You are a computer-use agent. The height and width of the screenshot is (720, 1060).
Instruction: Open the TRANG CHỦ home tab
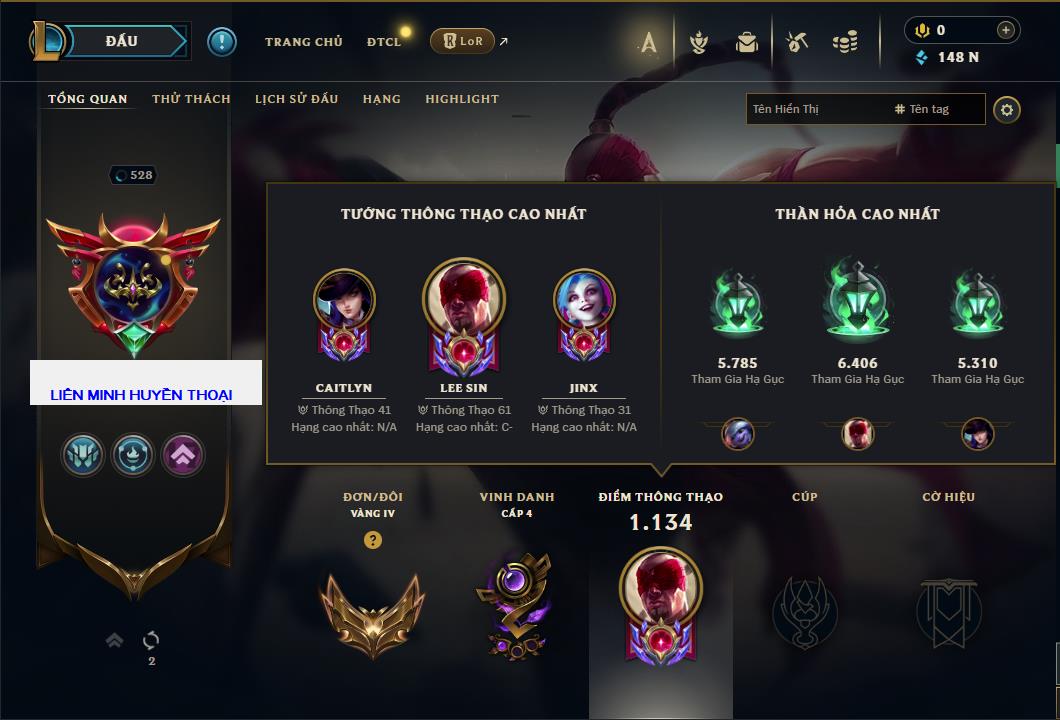304,42
